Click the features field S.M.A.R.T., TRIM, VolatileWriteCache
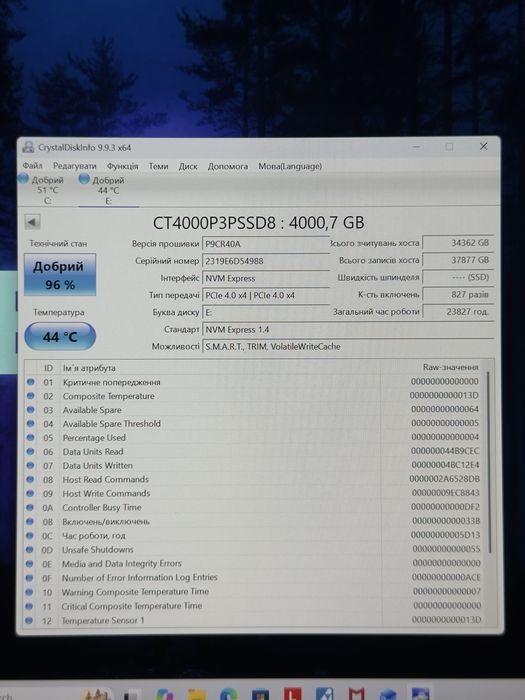The height and width of the screenshot is (700, 525). [348, 346]
